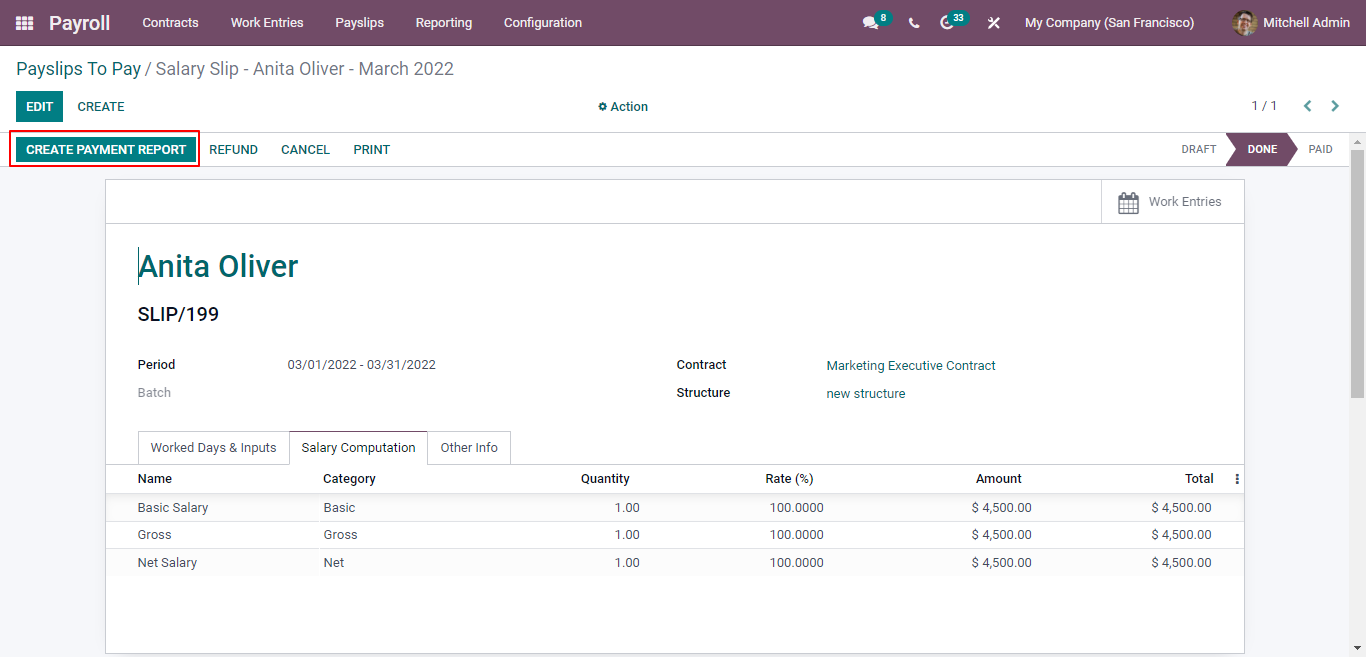Open the Mitchell Admin user menu
This screenshot has height=657, width=1366.
click(1291, 23)
